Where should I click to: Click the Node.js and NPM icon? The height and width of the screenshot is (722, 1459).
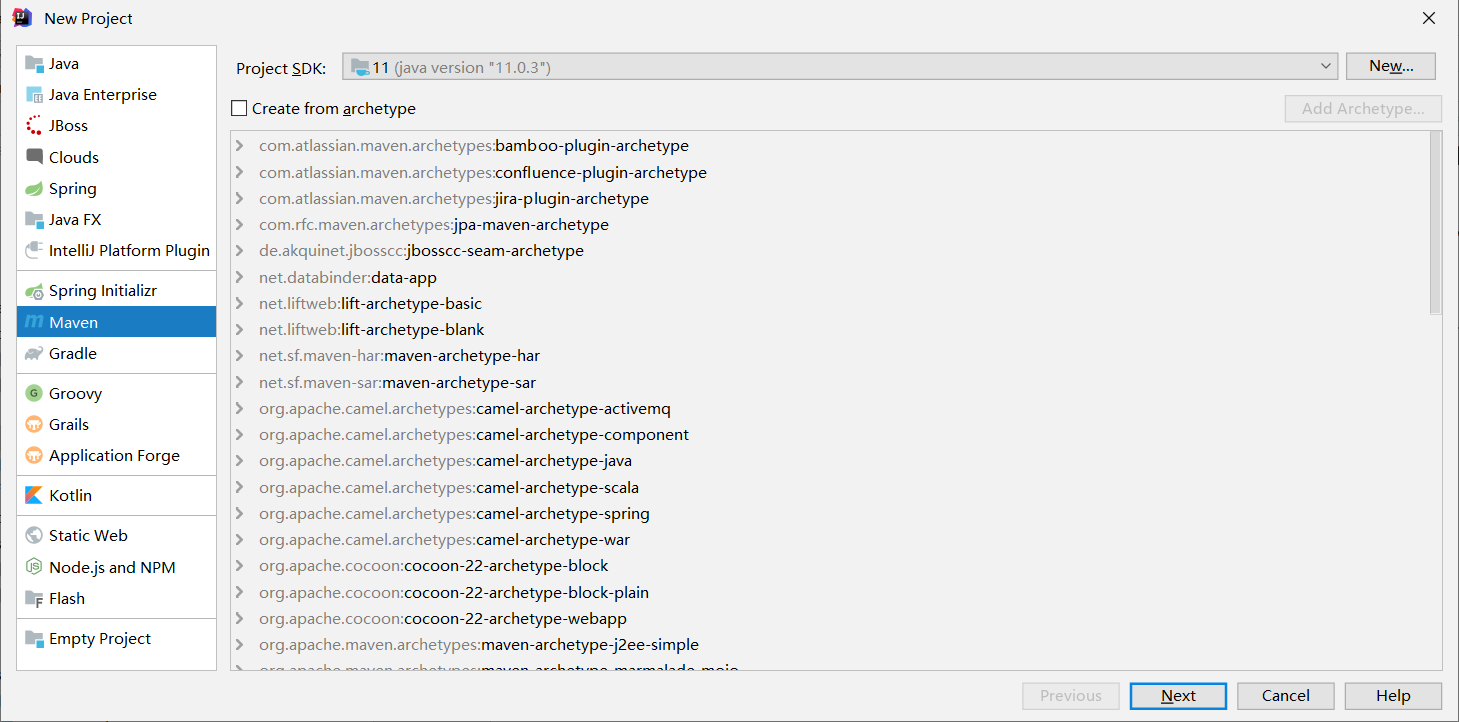tap(34, 567)
